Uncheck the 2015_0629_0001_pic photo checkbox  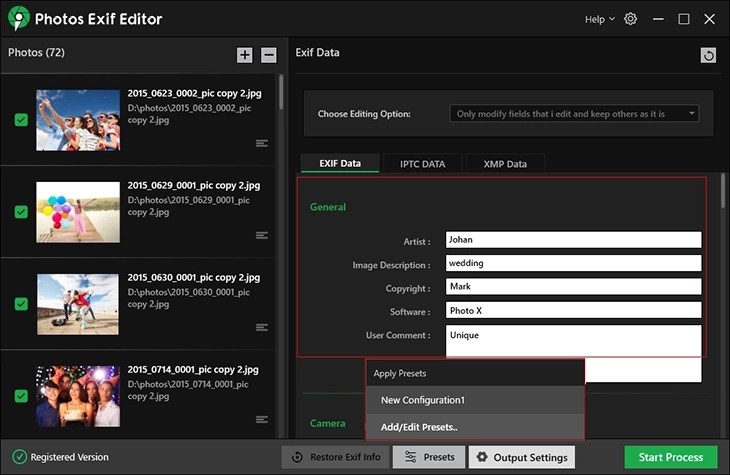click(21, 212)
